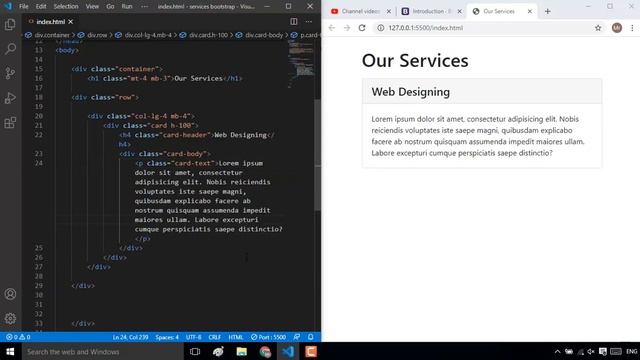
Task: Open the Run menu
Action: pyautogui.click(x=127, y=7)
